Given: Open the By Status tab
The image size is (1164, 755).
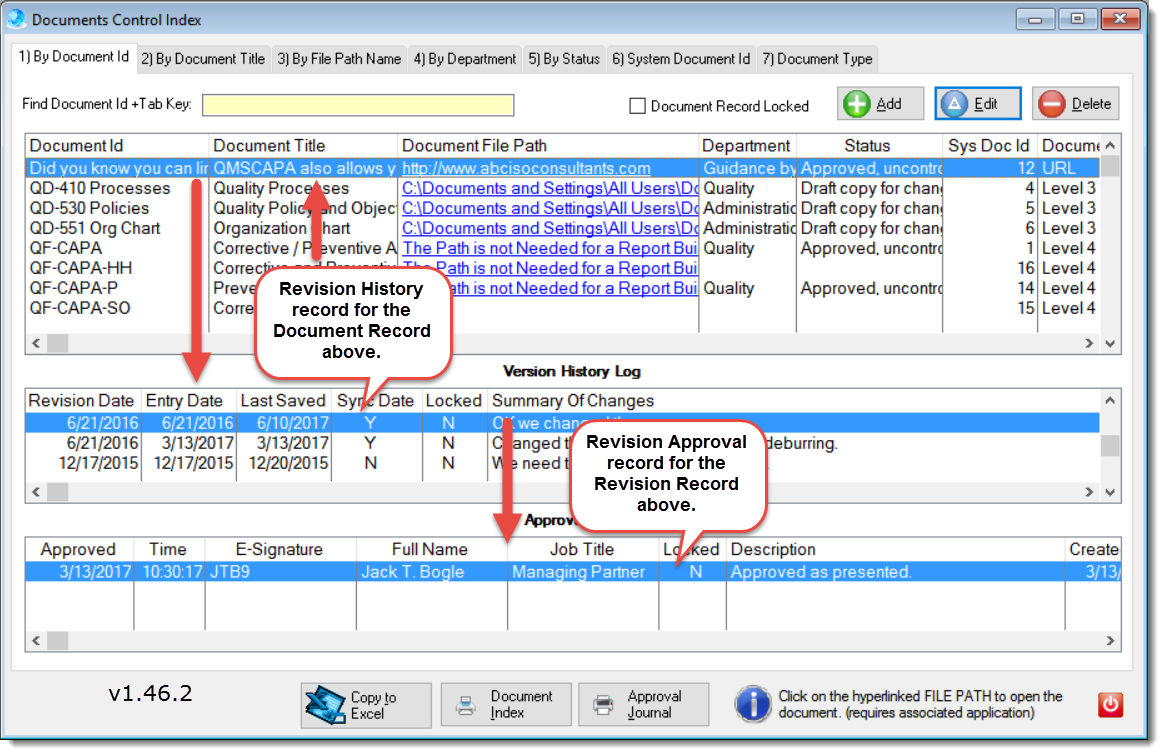Looking at the screenshot, I should (563, 58).
